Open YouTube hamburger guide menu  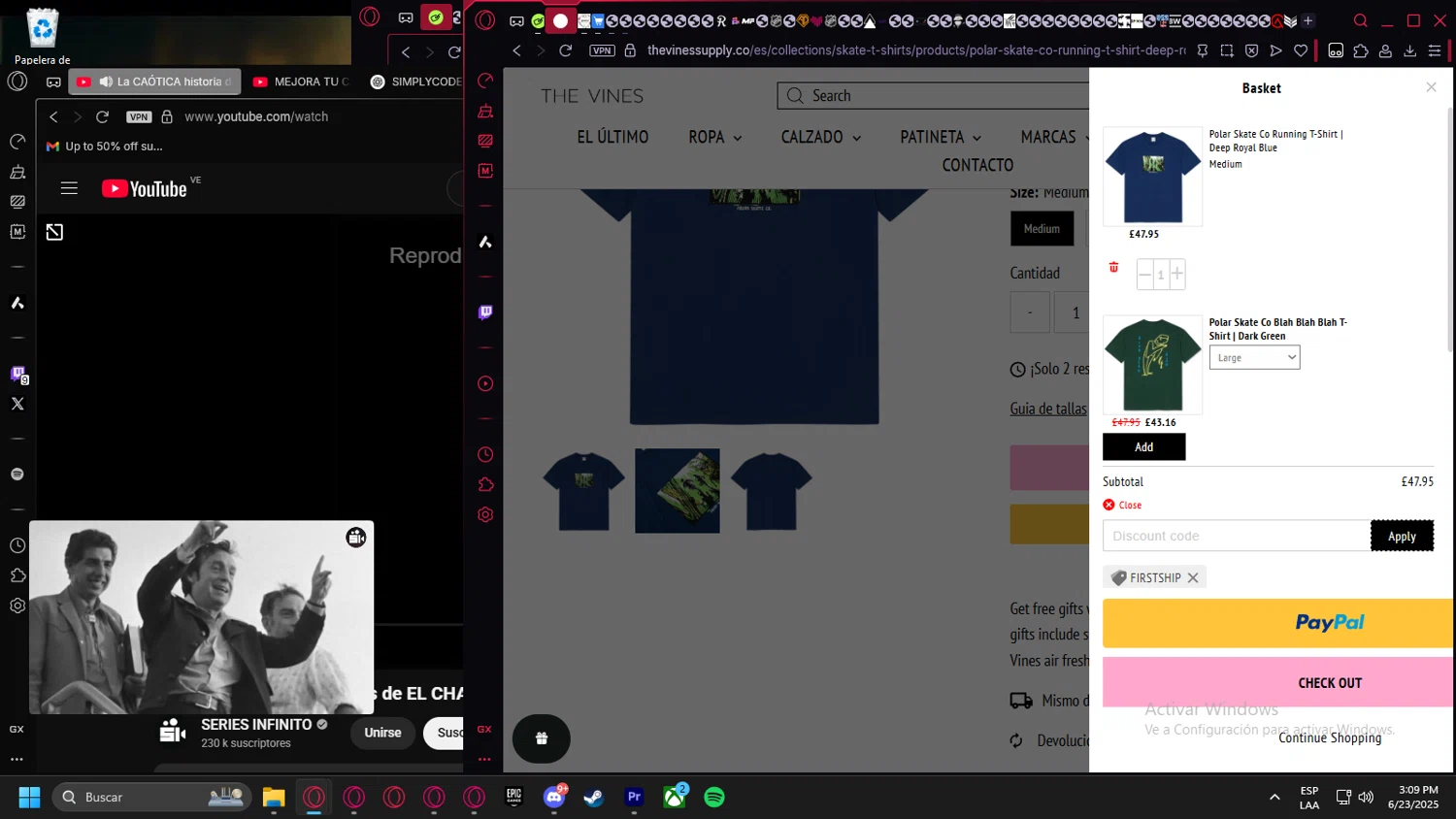tap(69, 188)
